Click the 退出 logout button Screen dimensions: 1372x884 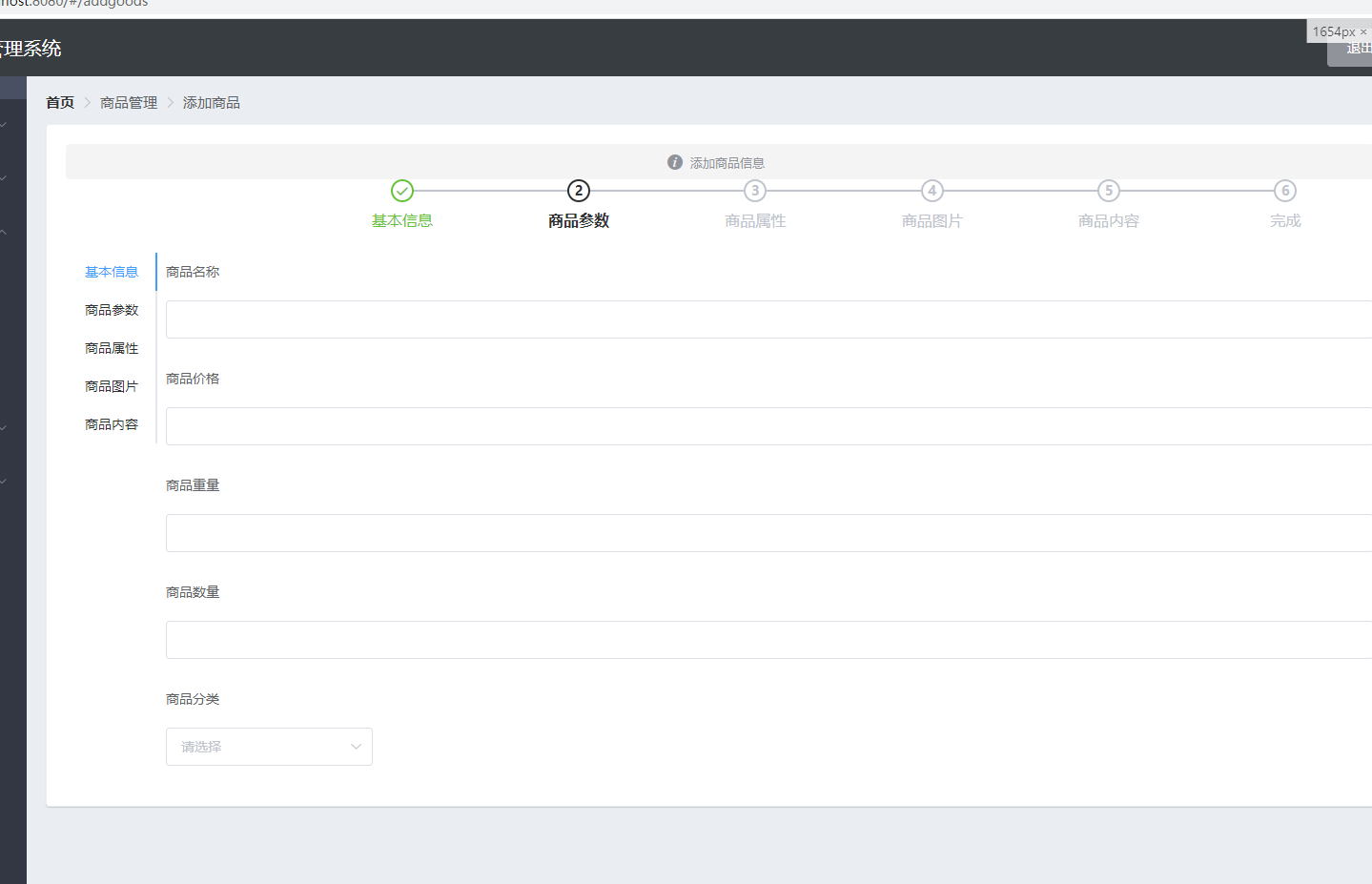[x=1350, y=48]
